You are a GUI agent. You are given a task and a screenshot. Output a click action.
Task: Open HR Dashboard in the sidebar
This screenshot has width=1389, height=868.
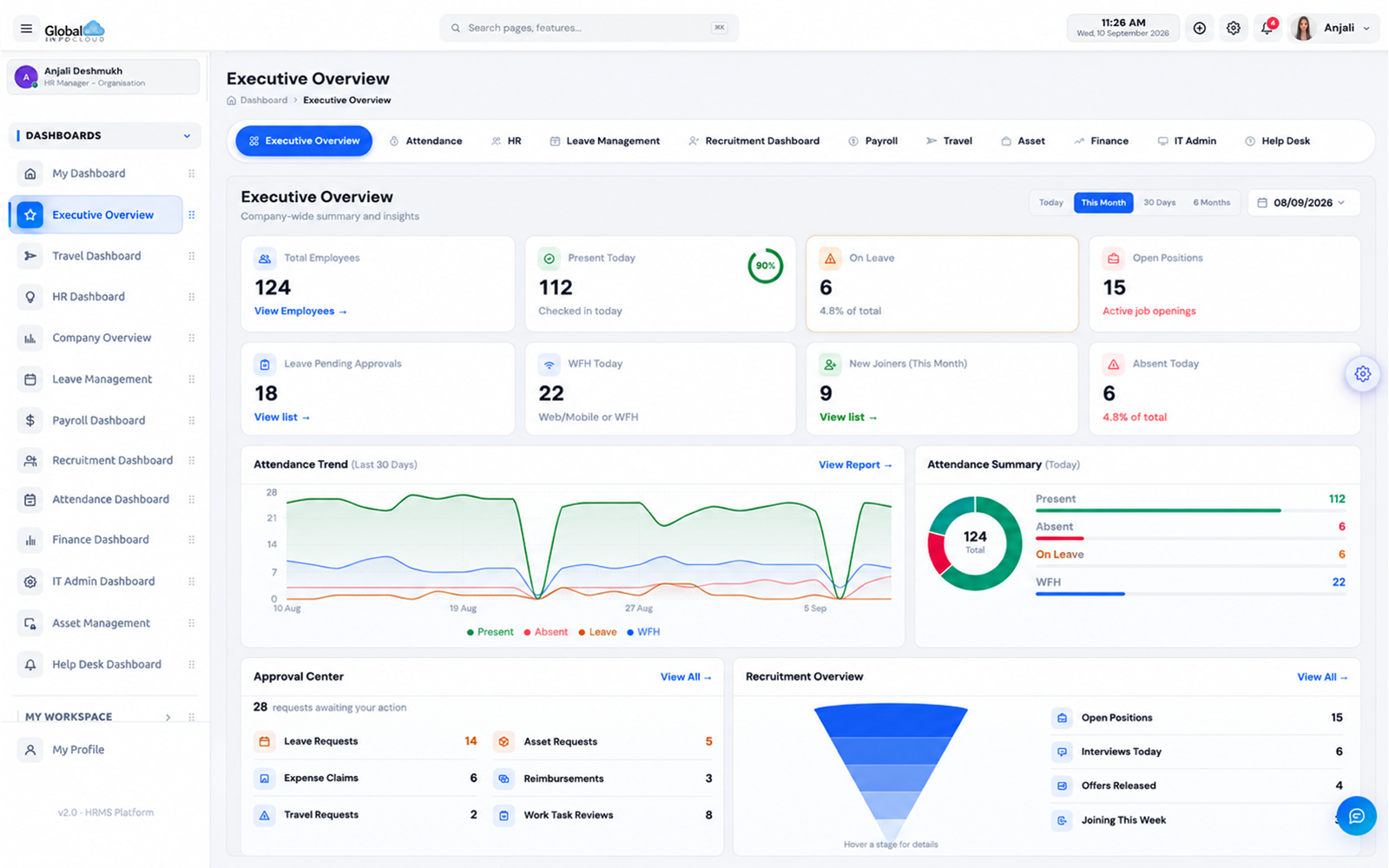(96, 297)
